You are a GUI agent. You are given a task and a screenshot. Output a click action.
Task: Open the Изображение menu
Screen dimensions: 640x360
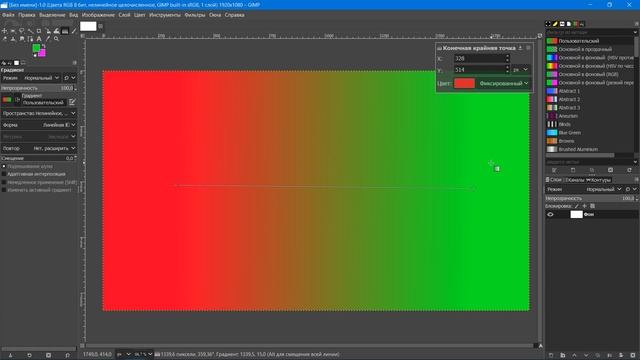[98, 15]
